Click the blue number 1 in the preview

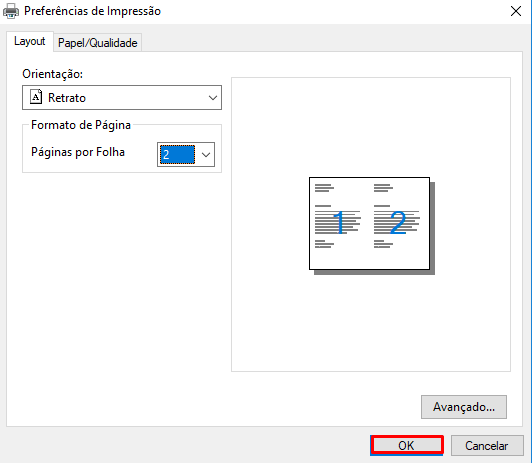click(340, 223)
